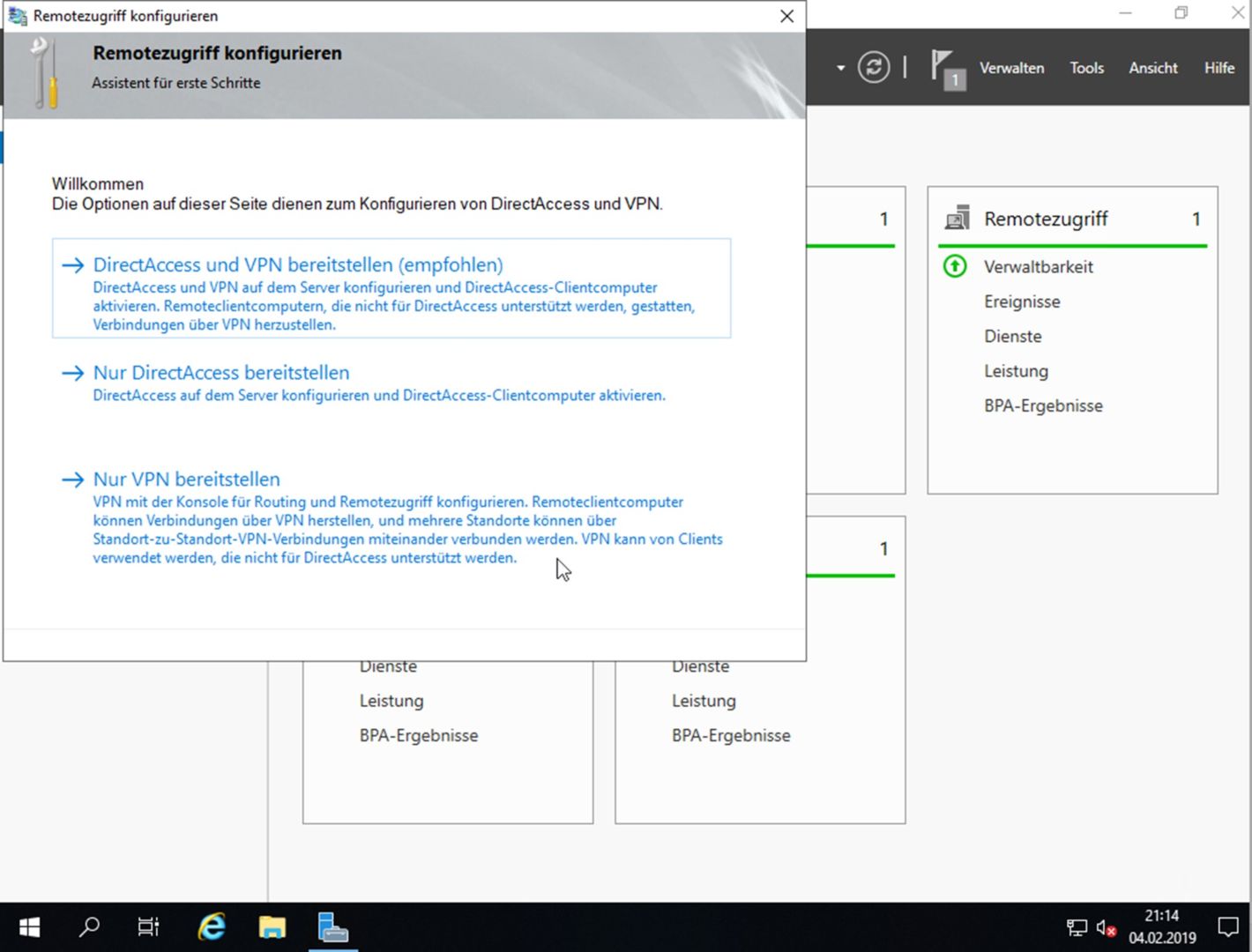Viewport: 1252px width, 952px height.
Task: Choose DirectAccess und VPN bereitstellen option
Action: 391,288
